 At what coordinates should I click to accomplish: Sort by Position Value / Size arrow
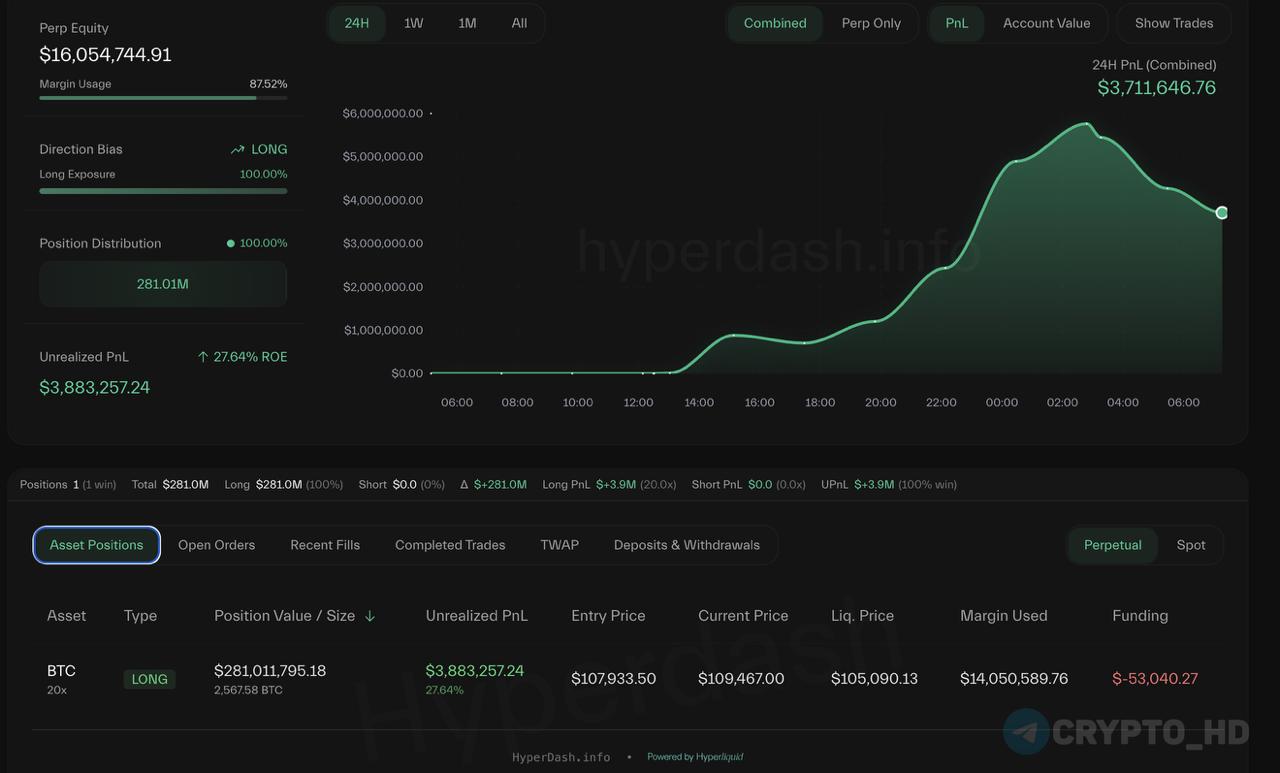(x=370, y=616)
